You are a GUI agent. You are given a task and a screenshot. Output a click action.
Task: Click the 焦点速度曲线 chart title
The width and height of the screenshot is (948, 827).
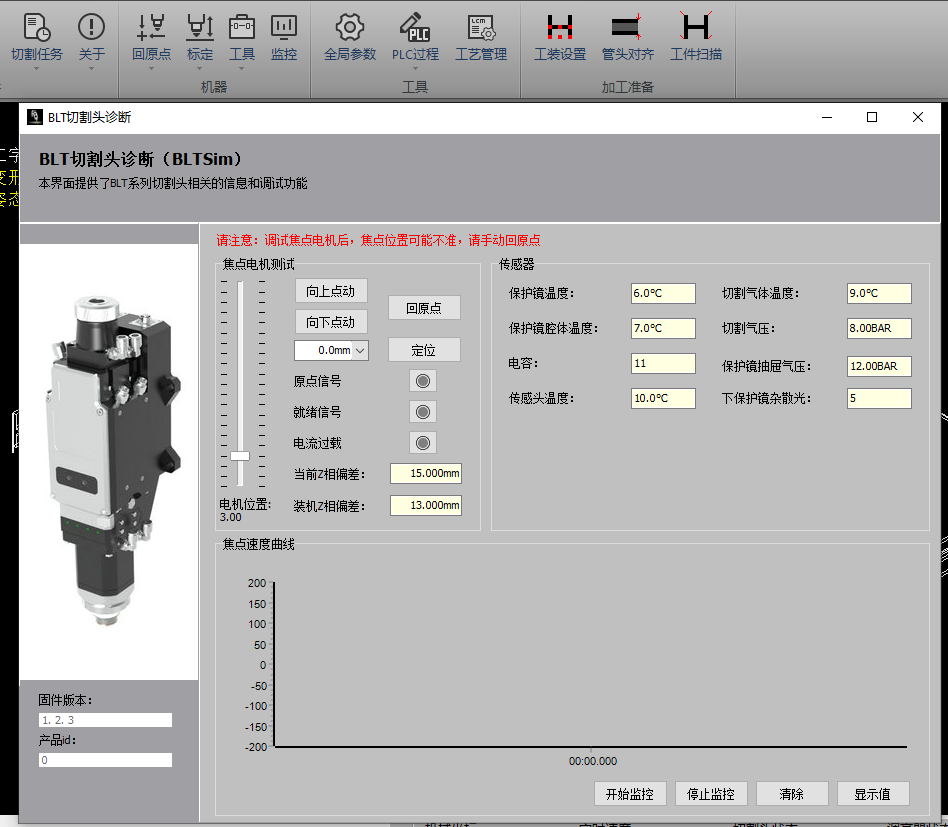pyautogui.click(x=258, y=544)
